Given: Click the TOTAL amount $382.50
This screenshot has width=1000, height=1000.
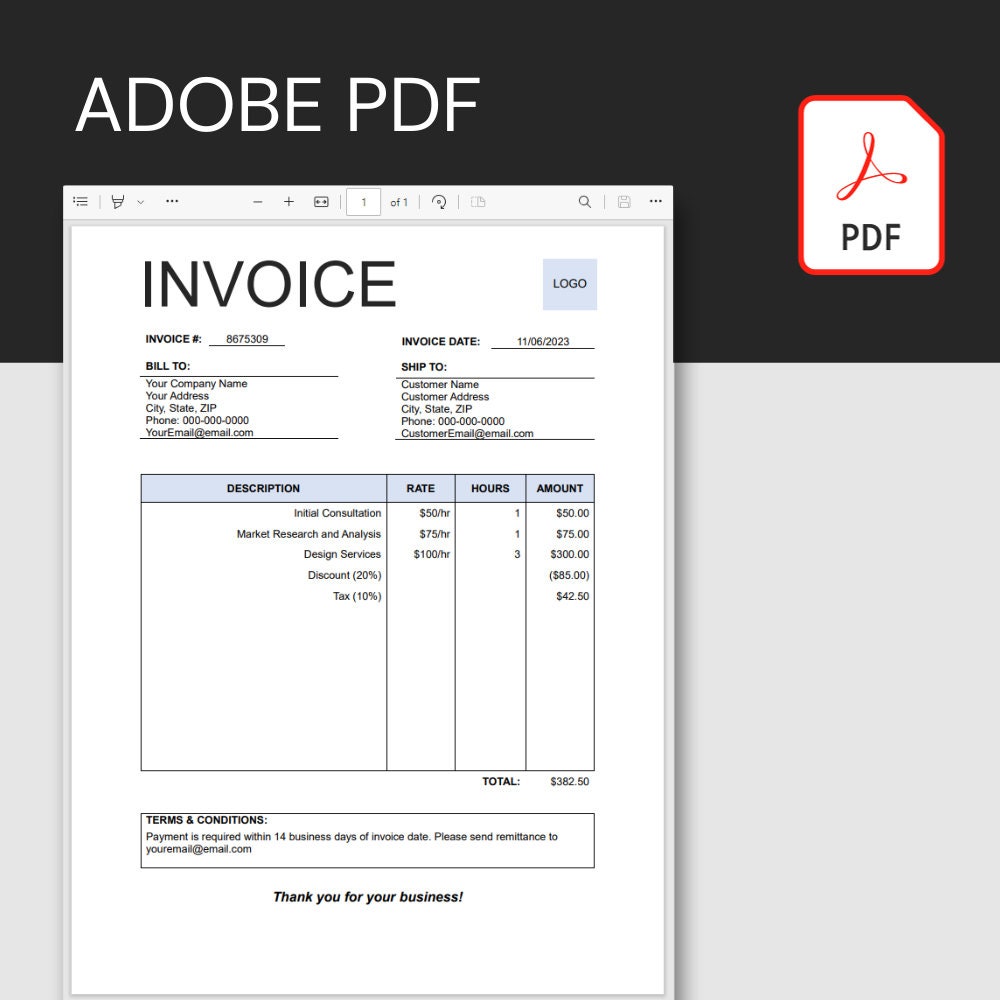Looking at the screenshot, I should (568, 781).
